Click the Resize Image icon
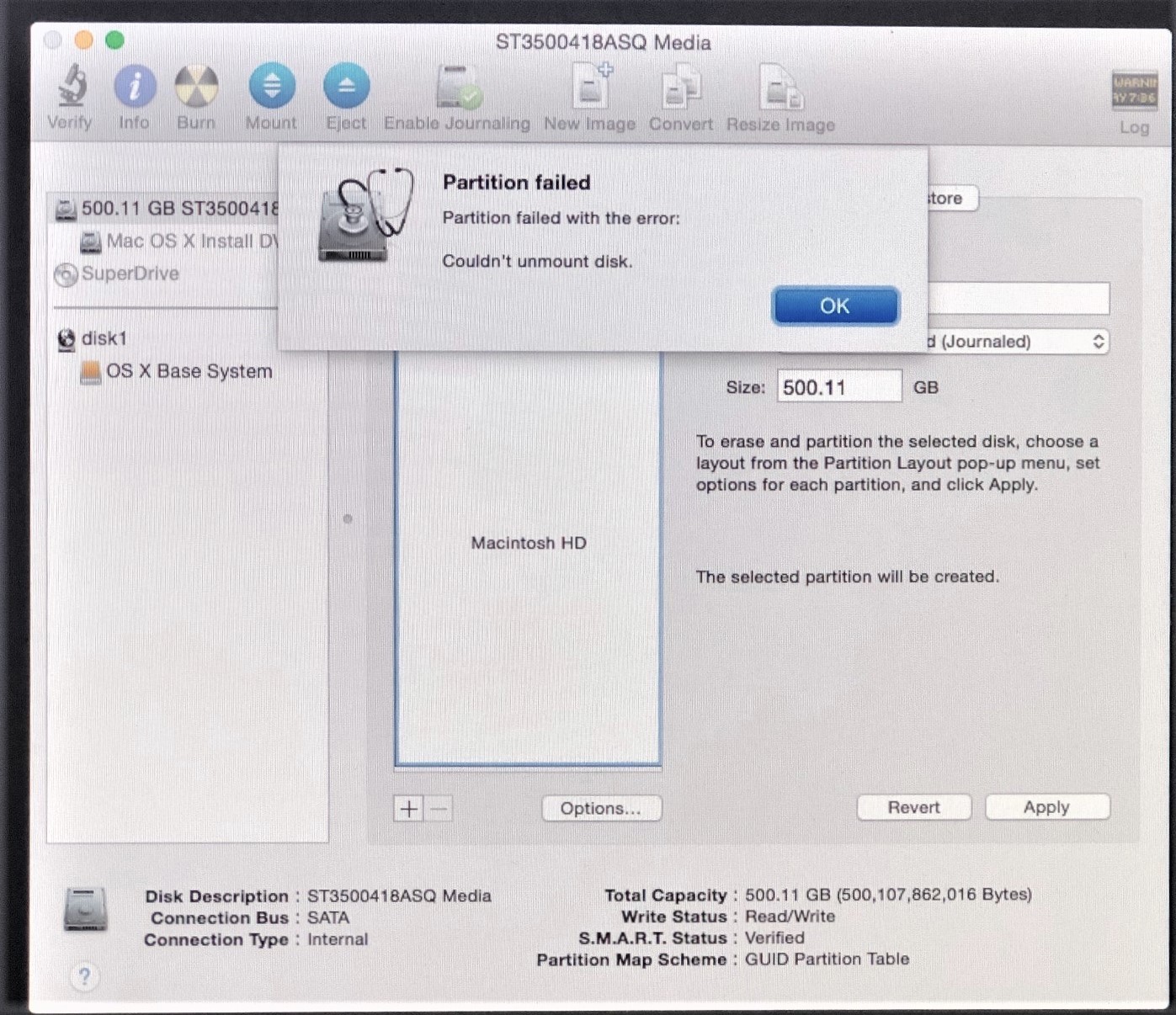This screenshot has width=1176, height=1015. (780, 88)
